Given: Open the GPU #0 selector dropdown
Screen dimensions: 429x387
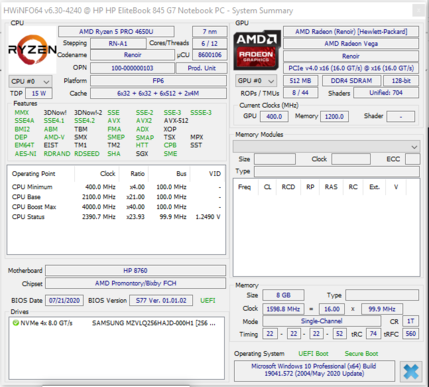Looking at the screenshot, I should tap(256, 81).
